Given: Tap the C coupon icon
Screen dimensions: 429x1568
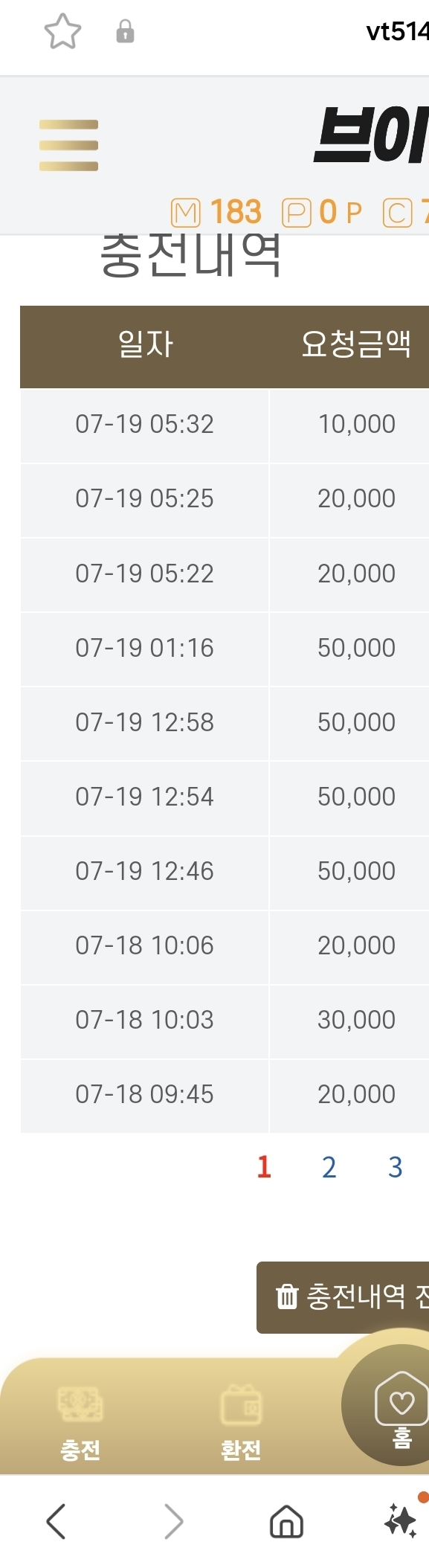Looking at the screenshot, I should pyautogui.click(x=397, y=213).
